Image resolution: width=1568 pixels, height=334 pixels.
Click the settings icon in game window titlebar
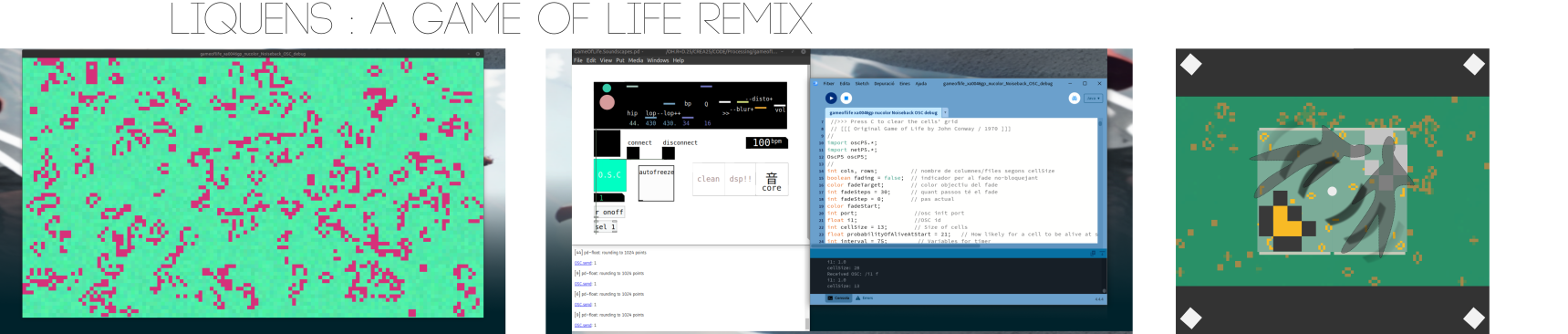coord(477,54)
